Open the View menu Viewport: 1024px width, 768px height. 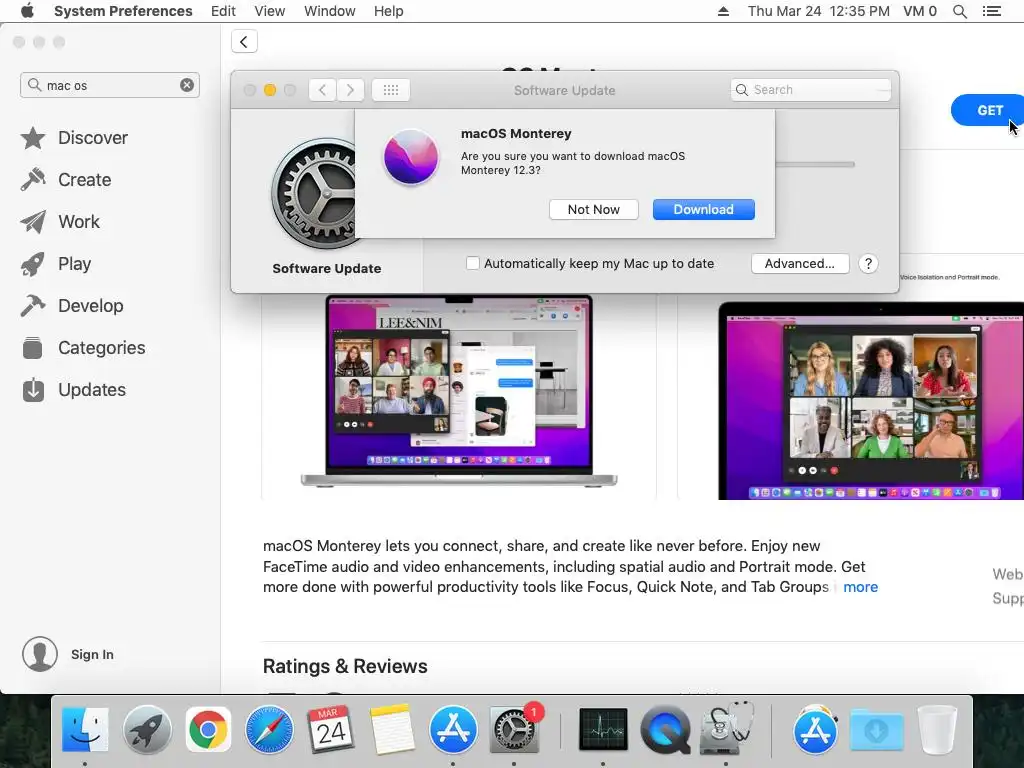coord(270,11)
